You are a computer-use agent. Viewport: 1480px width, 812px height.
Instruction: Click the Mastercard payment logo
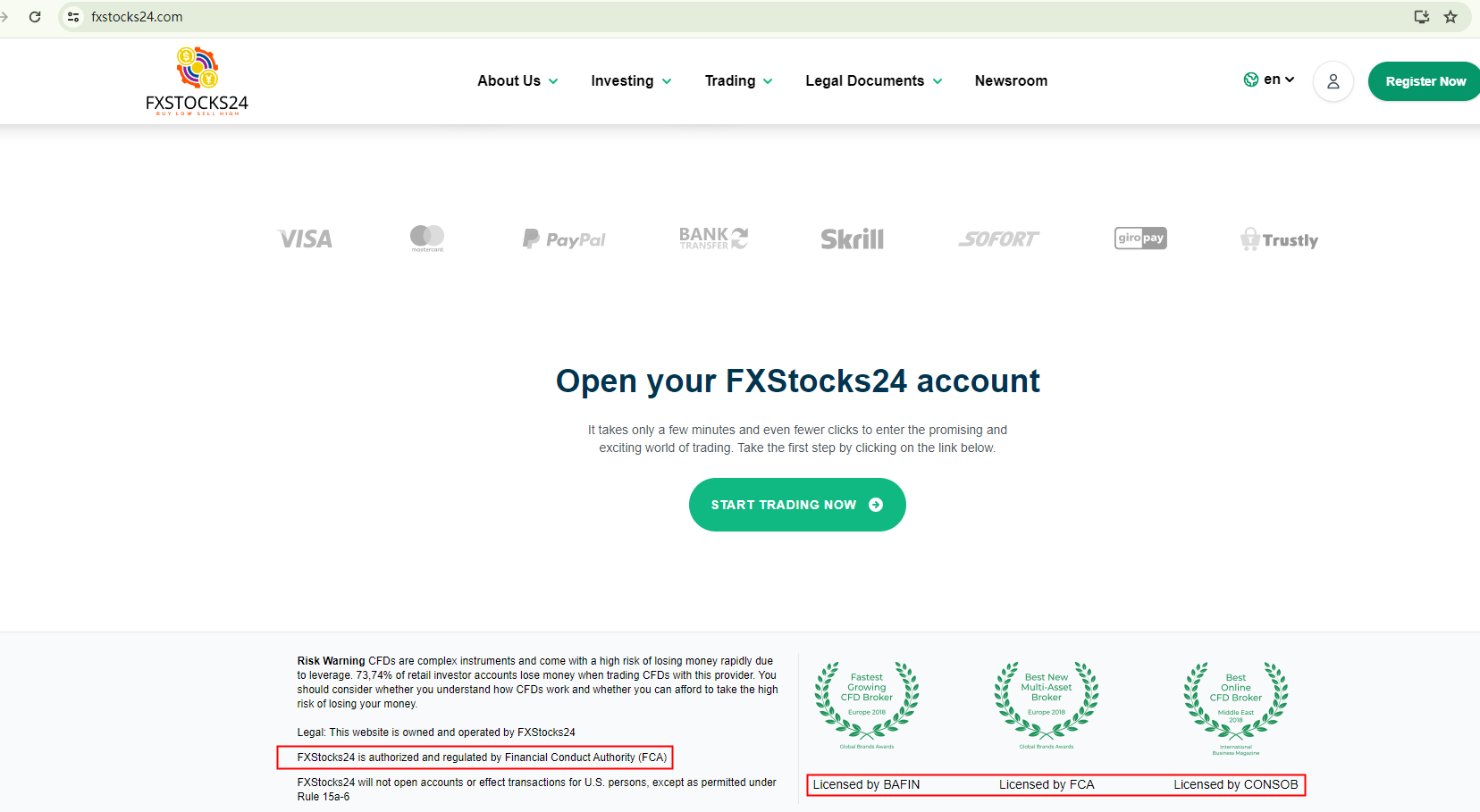coord(427,238)
